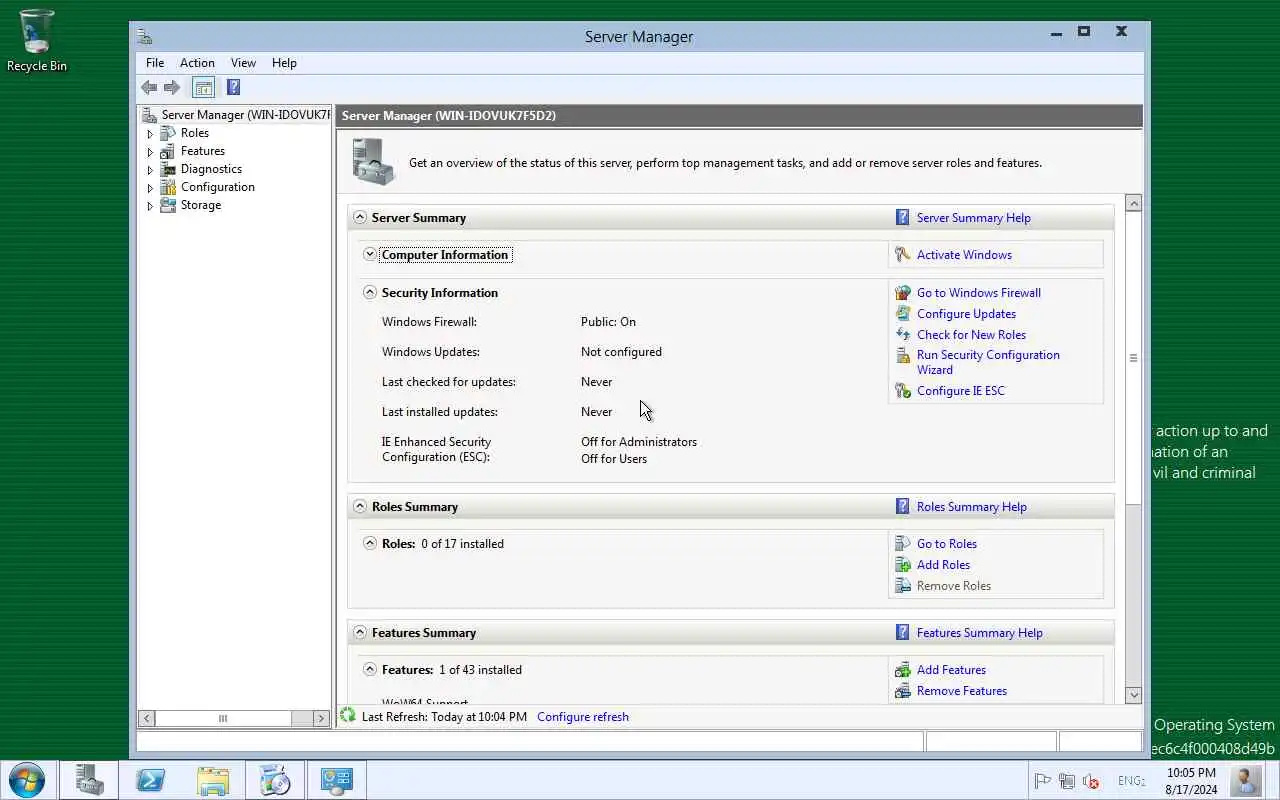
Task: Toggle the show/hide console tree toolbar icon
Action: (x=203, y=87)
